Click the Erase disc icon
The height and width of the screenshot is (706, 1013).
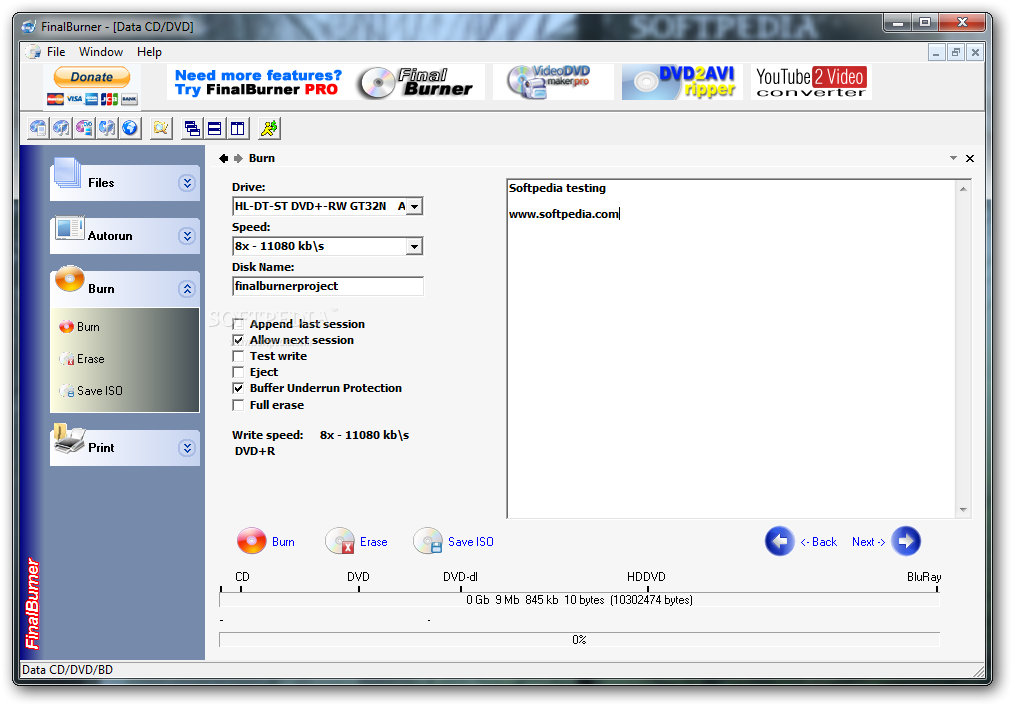340,541
